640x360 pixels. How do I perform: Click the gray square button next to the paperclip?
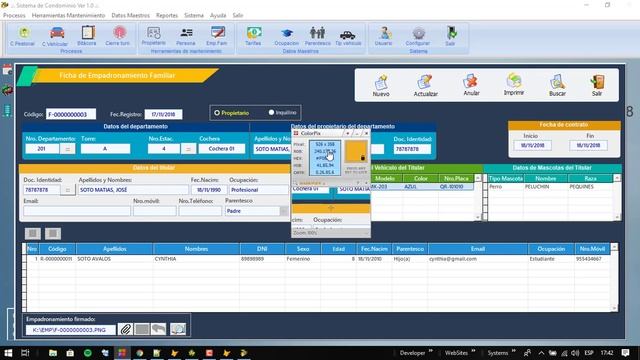tap(142, 329)
